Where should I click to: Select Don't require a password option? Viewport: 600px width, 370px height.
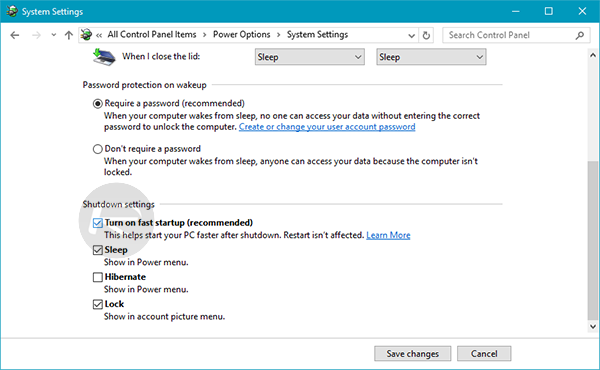point(98,149)
